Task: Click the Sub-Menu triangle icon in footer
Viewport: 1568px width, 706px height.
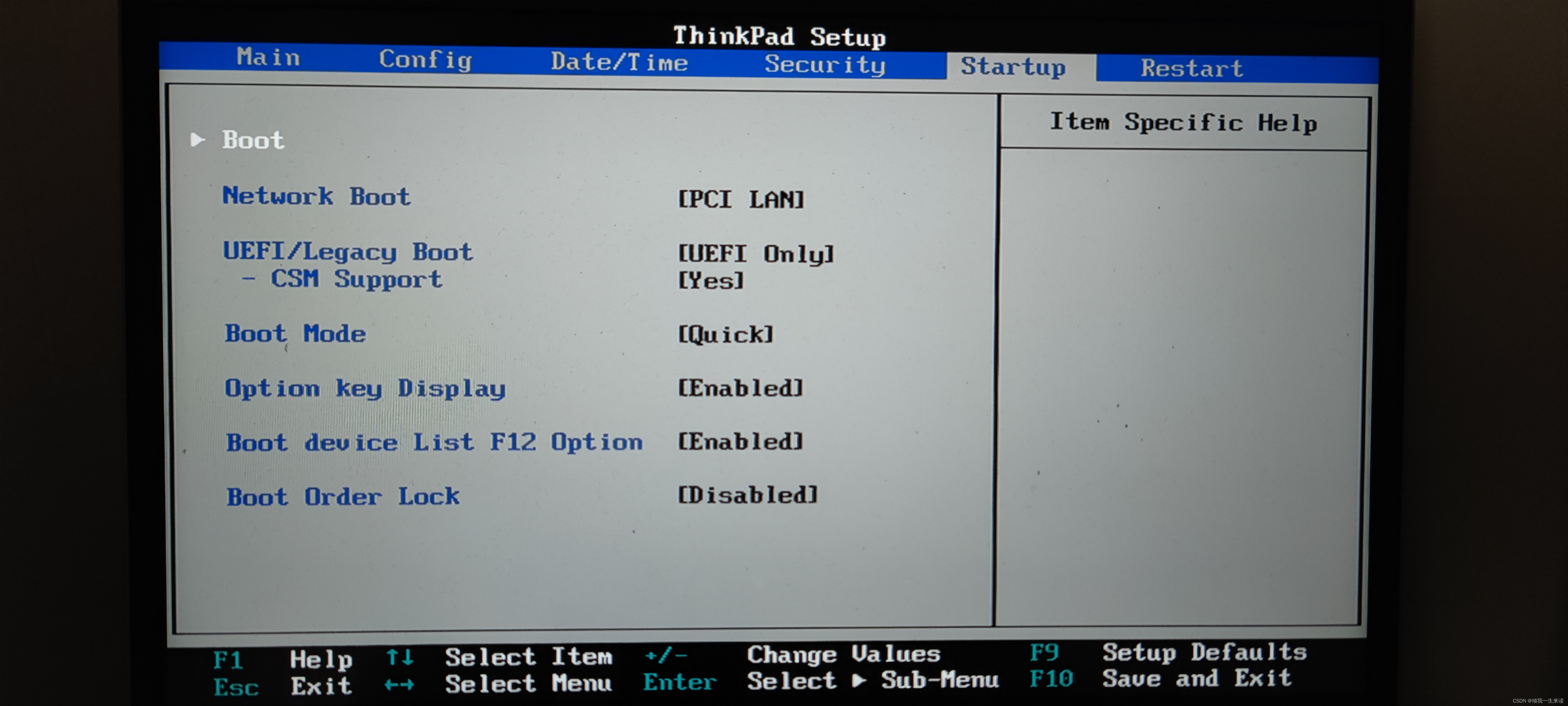Action: 859,680
